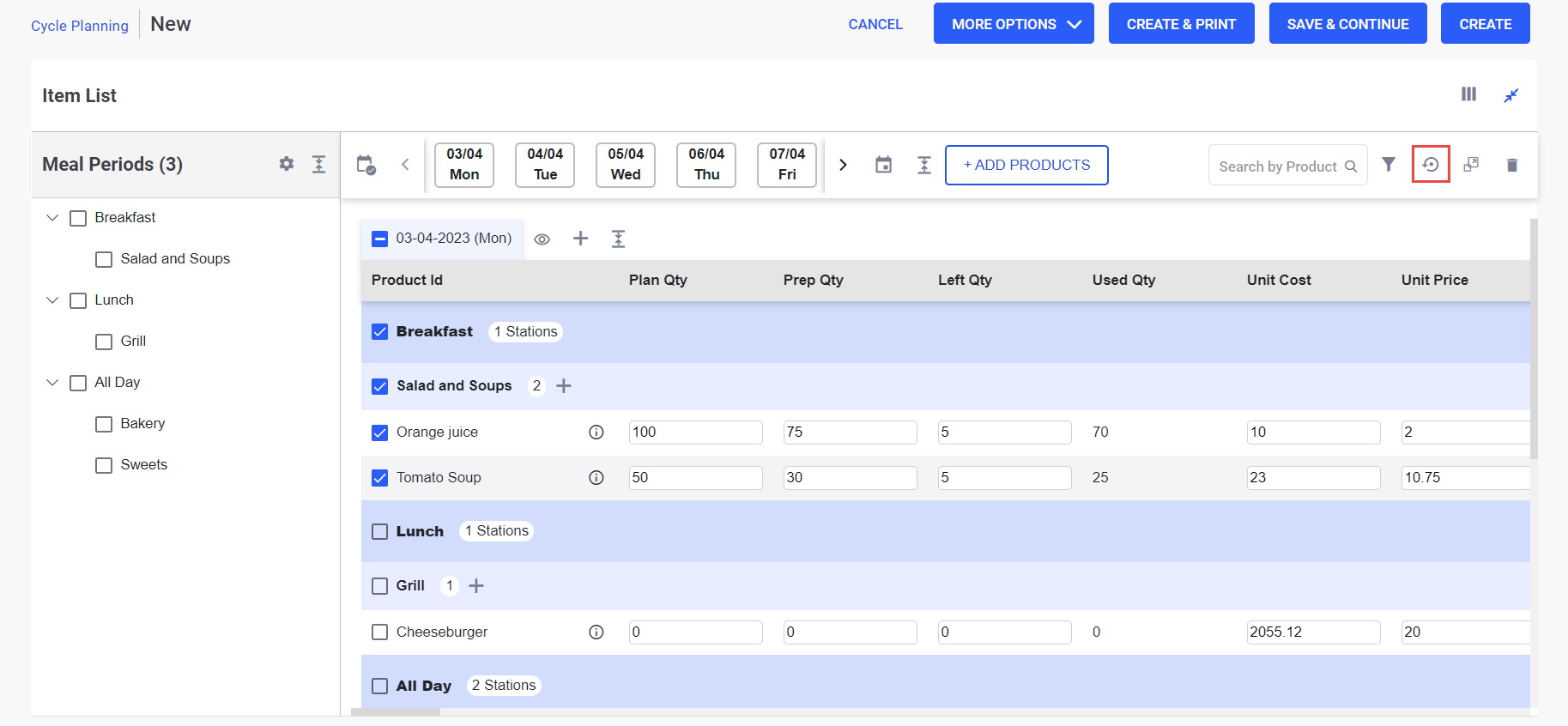
Task: Open info icon for Cheeseburger
Action: pos(596,632)
